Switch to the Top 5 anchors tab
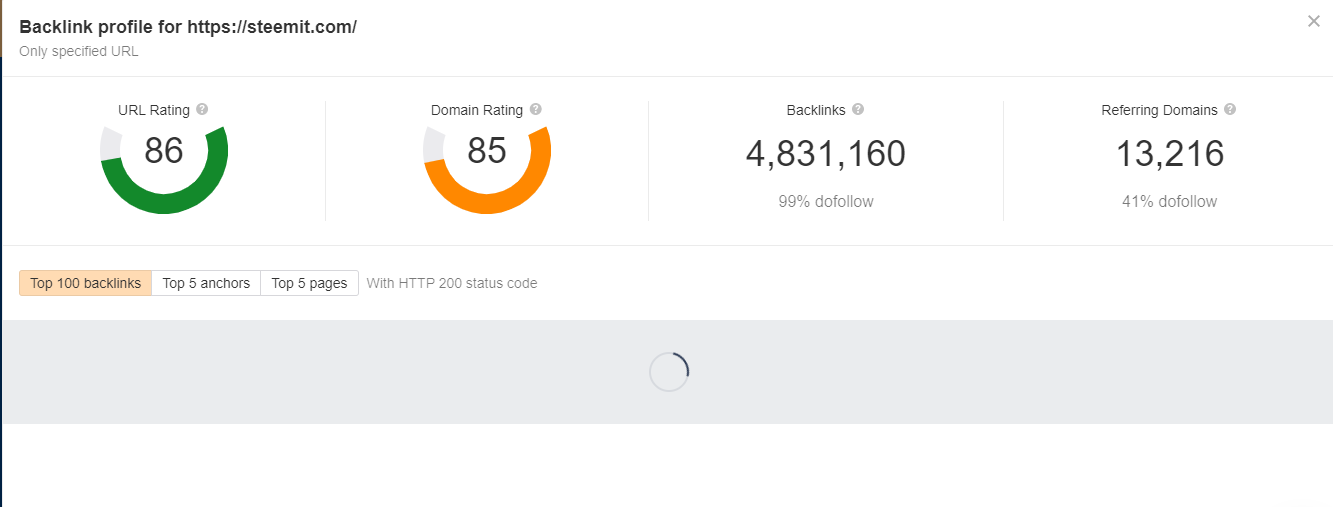 (206, 283)
